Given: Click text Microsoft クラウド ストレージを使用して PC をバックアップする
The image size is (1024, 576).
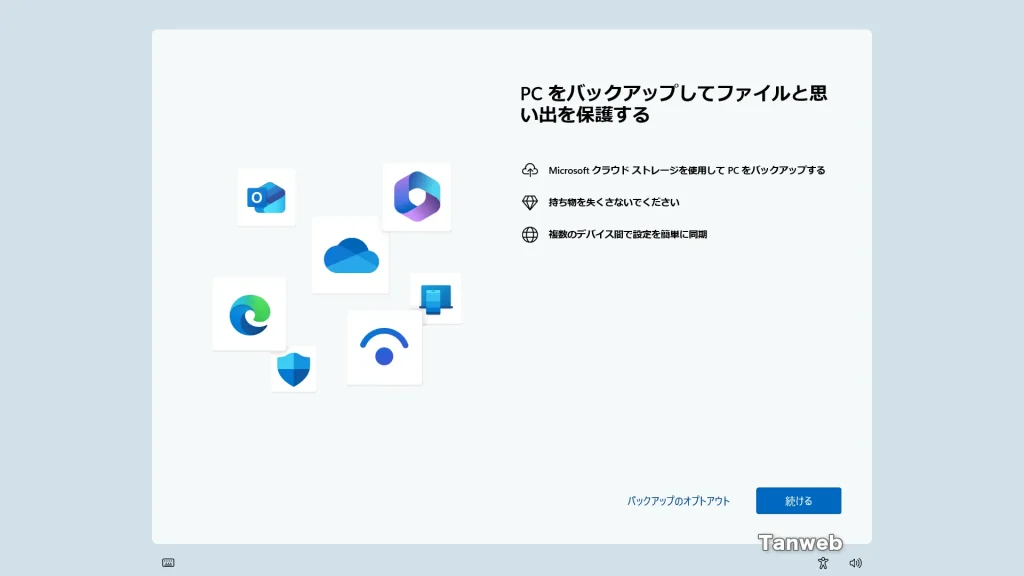Looking at the screenshot, I should click(x=686, y=170).
